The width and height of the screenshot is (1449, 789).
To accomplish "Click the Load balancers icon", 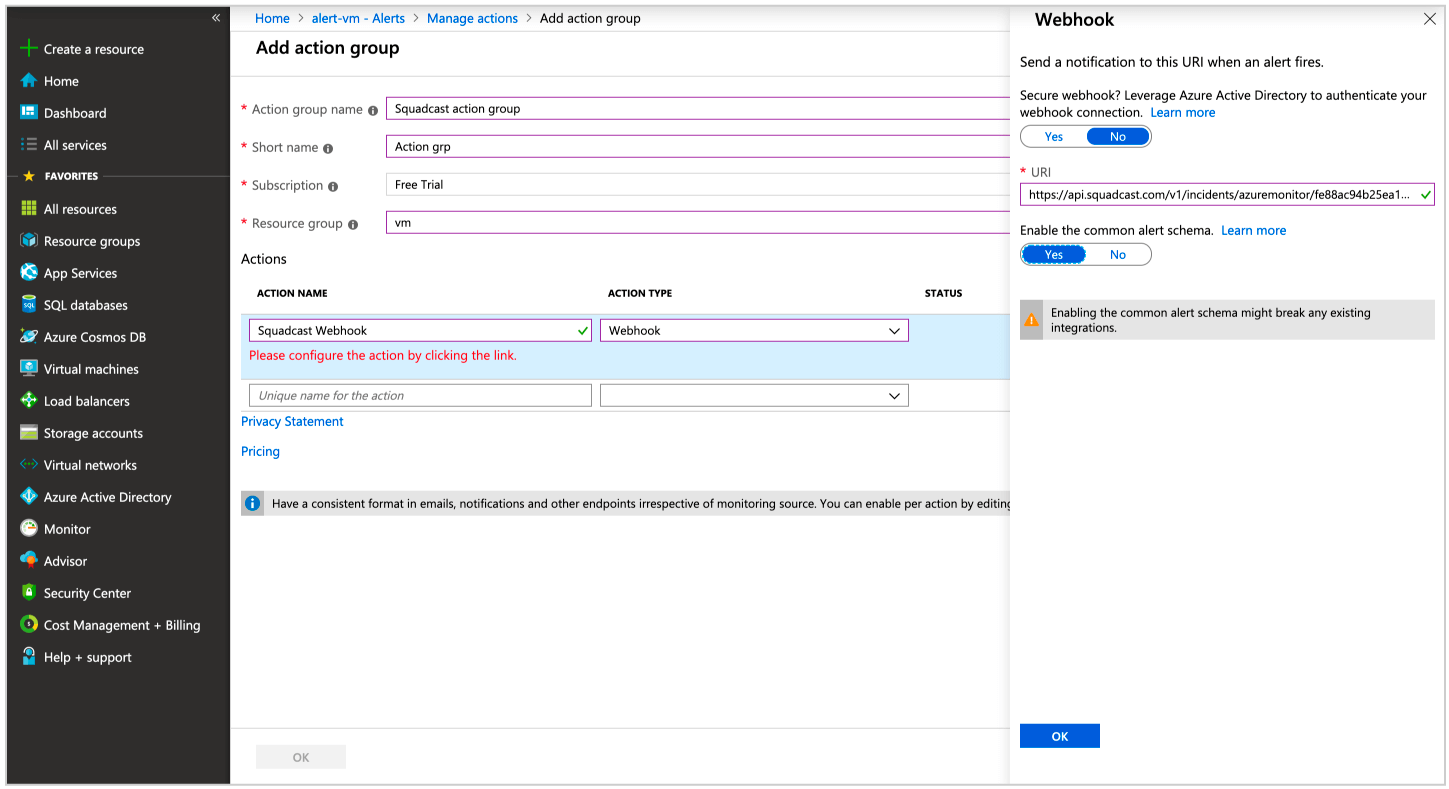I will click(x=29, y=401).
